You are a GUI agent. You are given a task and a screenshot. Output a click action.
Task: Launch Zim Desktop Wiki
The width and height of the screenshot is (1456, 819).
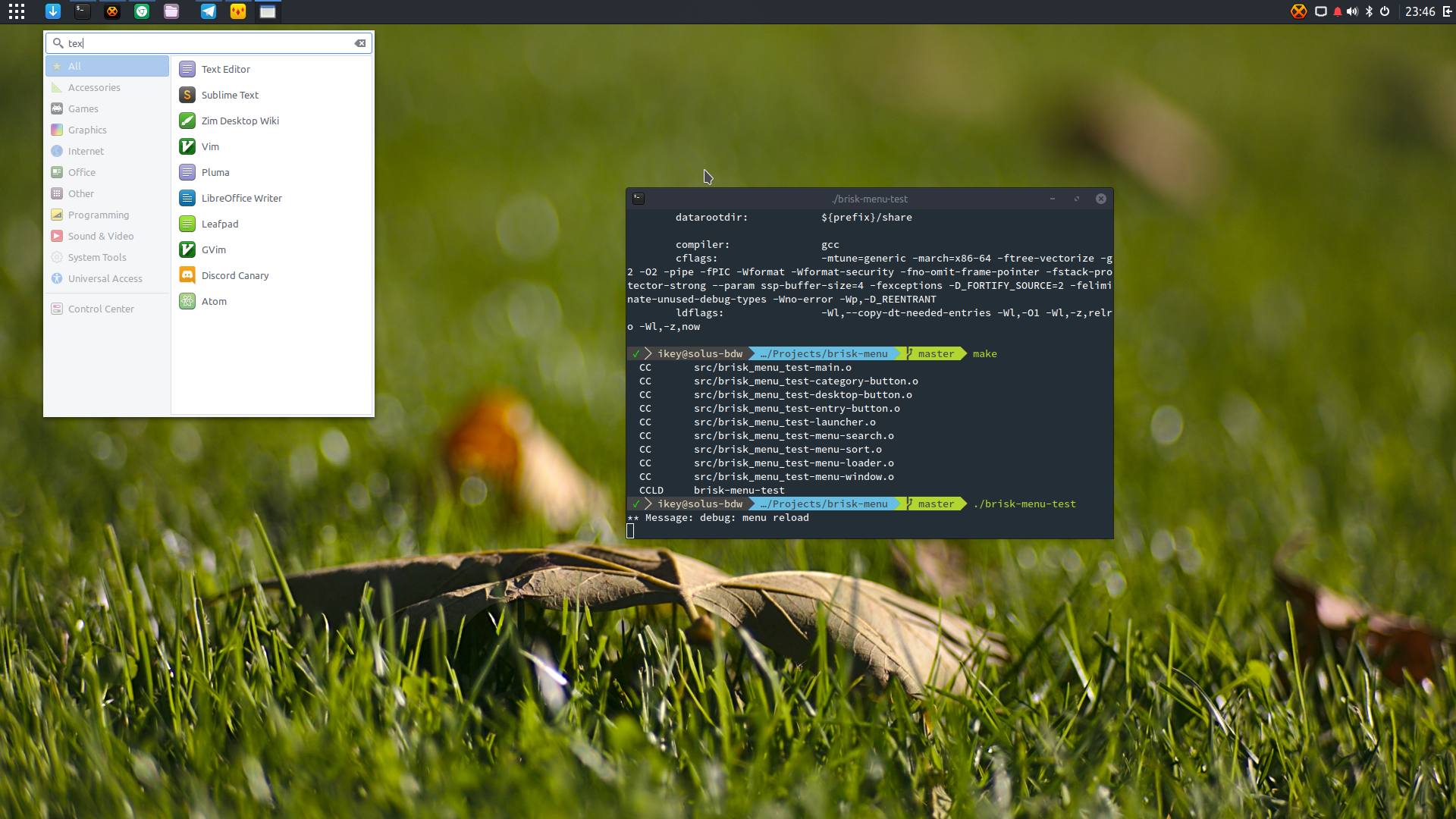(x=272, y=121)
